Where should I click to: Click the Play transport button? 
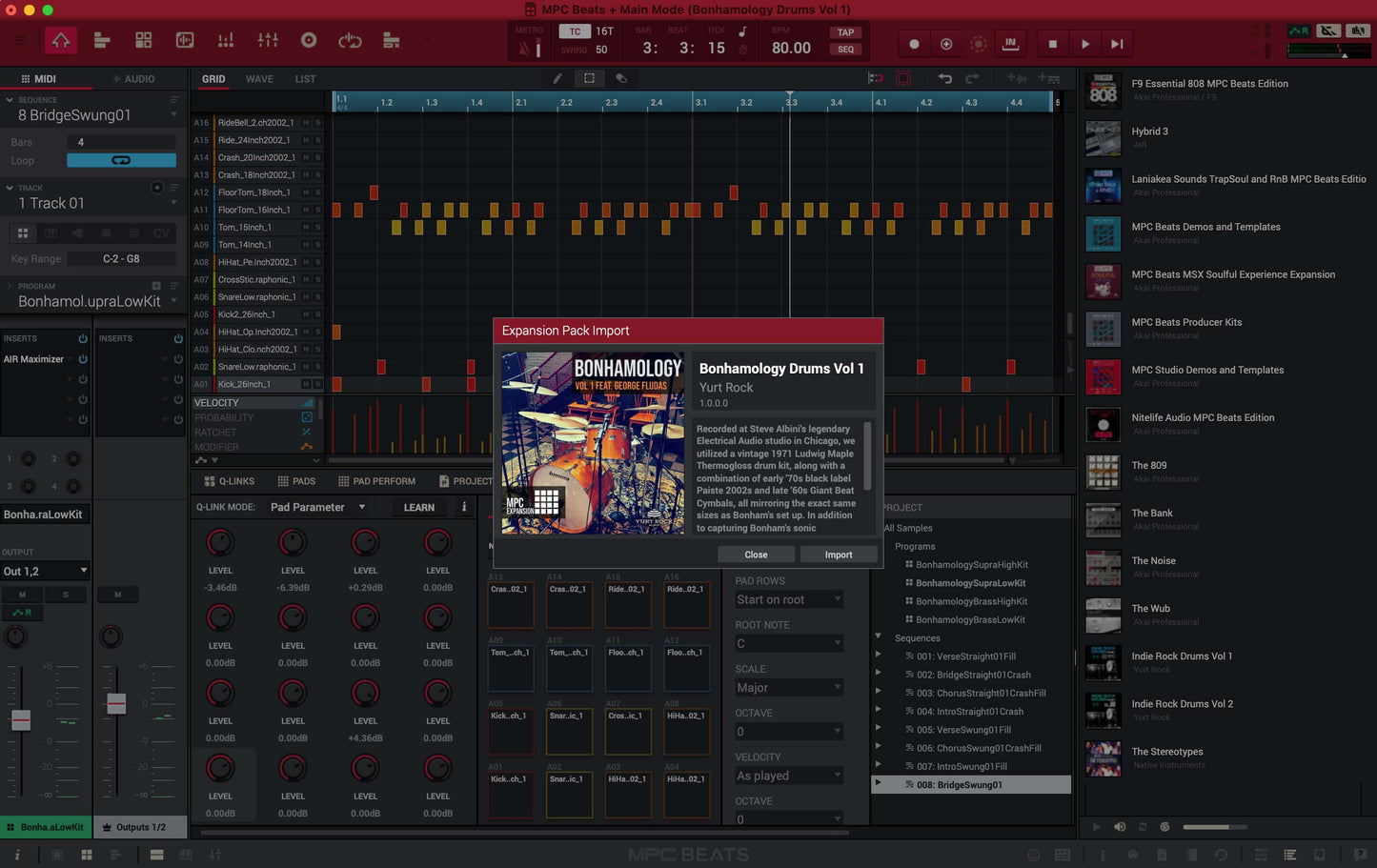pos(1084,44)
